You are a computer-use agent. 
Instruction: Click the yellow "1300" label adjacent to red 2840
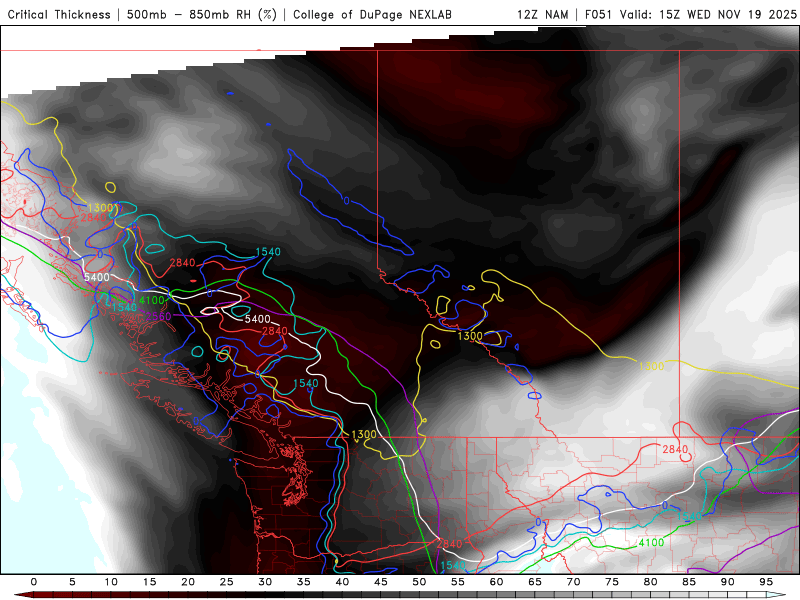coord(101,208)
